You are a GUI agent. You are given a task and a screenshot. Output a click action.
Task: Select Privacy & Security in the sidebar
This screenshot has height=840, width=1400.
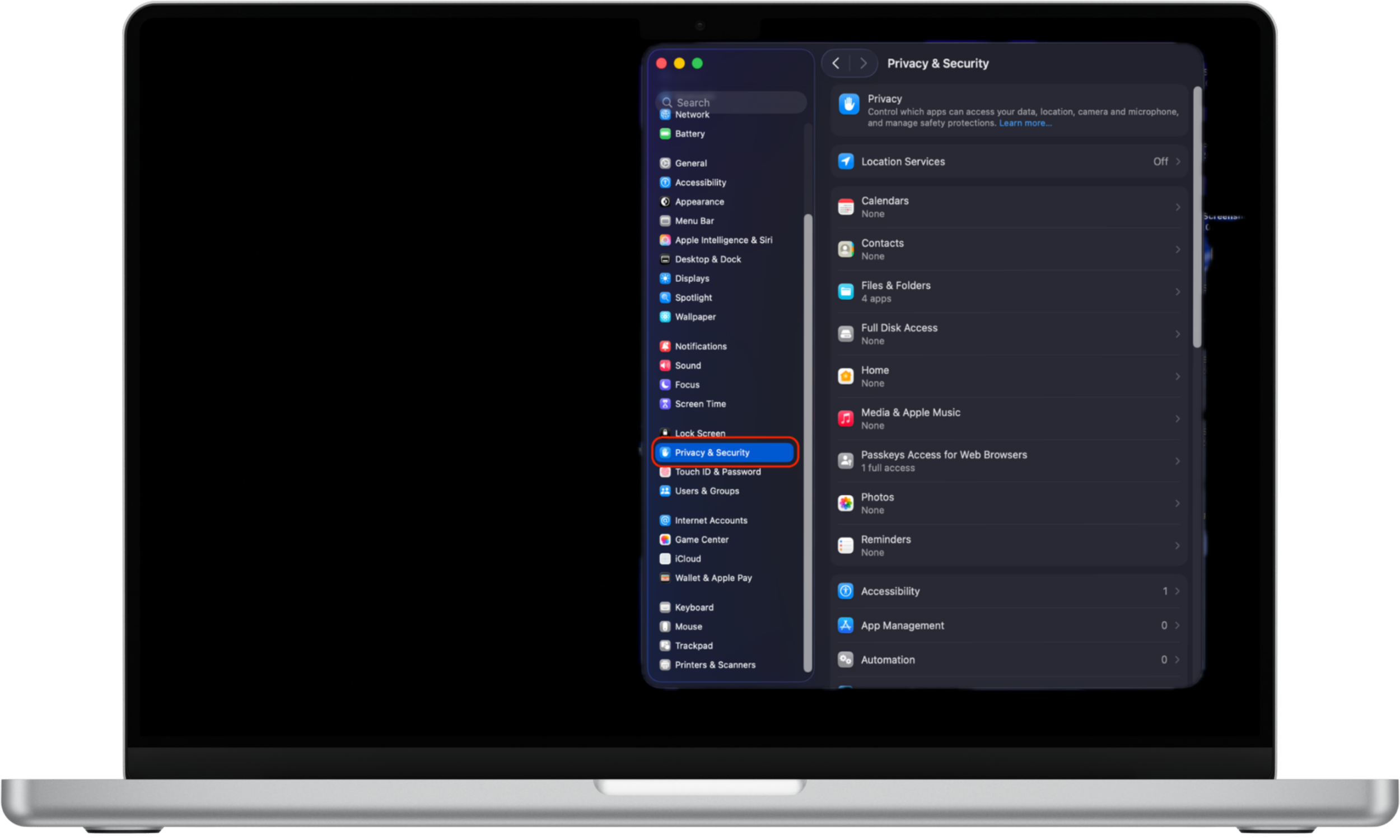point(712,452)
